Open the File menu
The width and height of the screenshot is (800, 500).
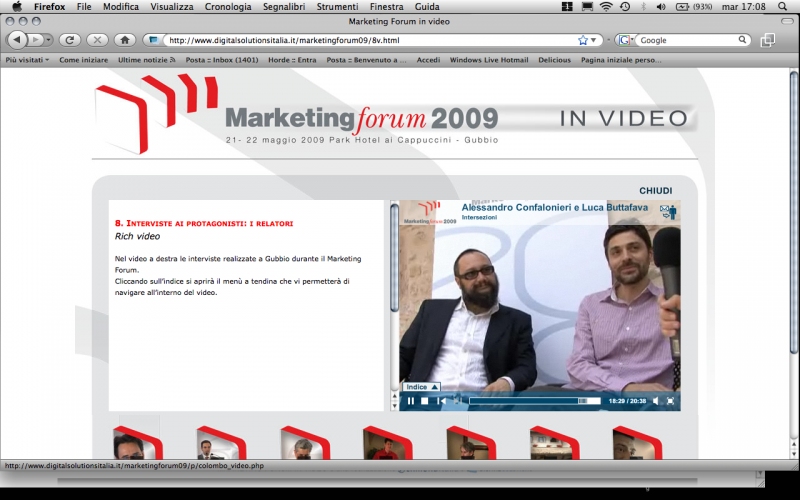click(x=84, y=7)
